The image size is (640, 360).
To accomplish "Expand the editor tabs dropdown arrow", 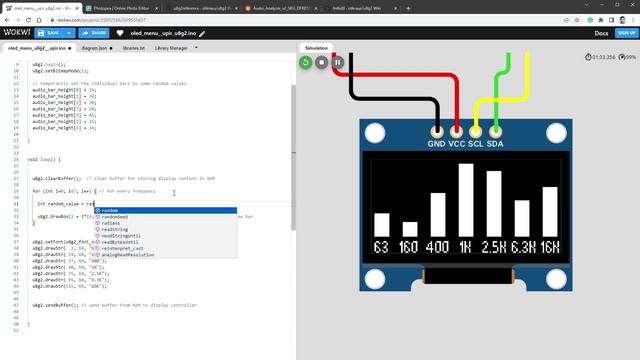I will [x=196, y=48].
